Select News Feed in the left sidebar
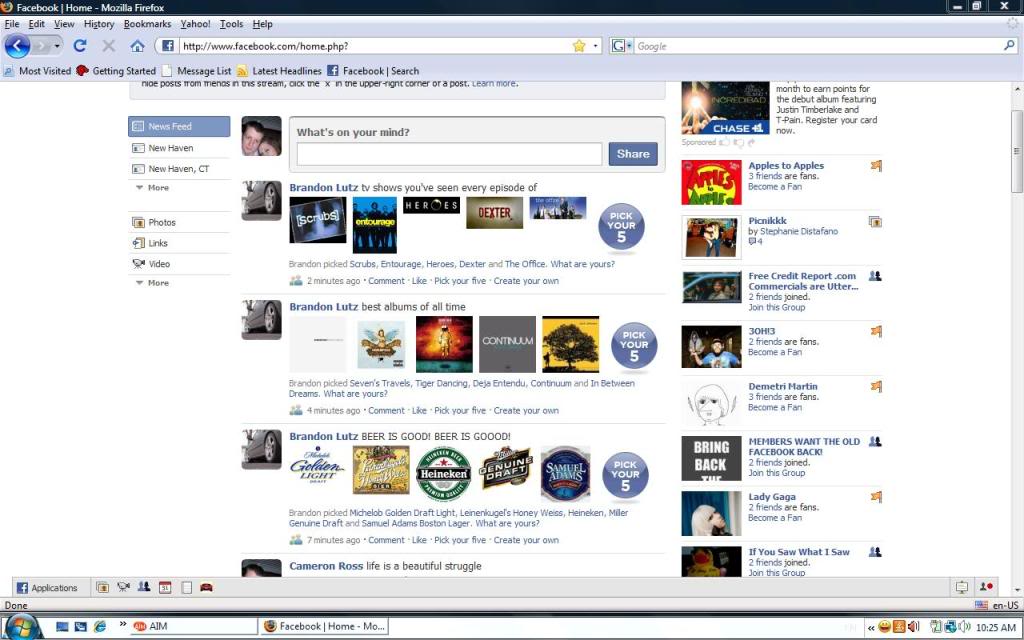1024x640 pixels. tap(170, 126)
